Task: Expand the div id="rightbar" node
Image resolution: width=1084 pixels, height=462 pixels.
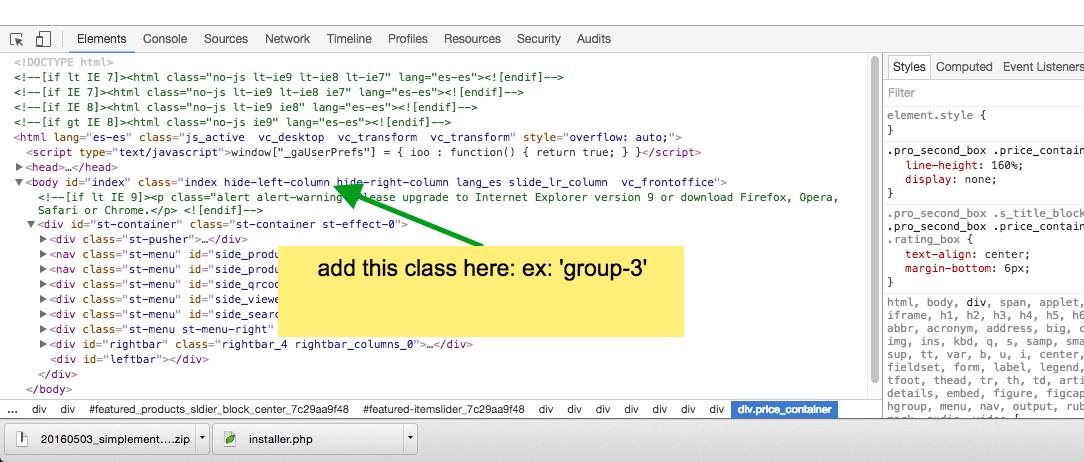Action: pos(44,344)
